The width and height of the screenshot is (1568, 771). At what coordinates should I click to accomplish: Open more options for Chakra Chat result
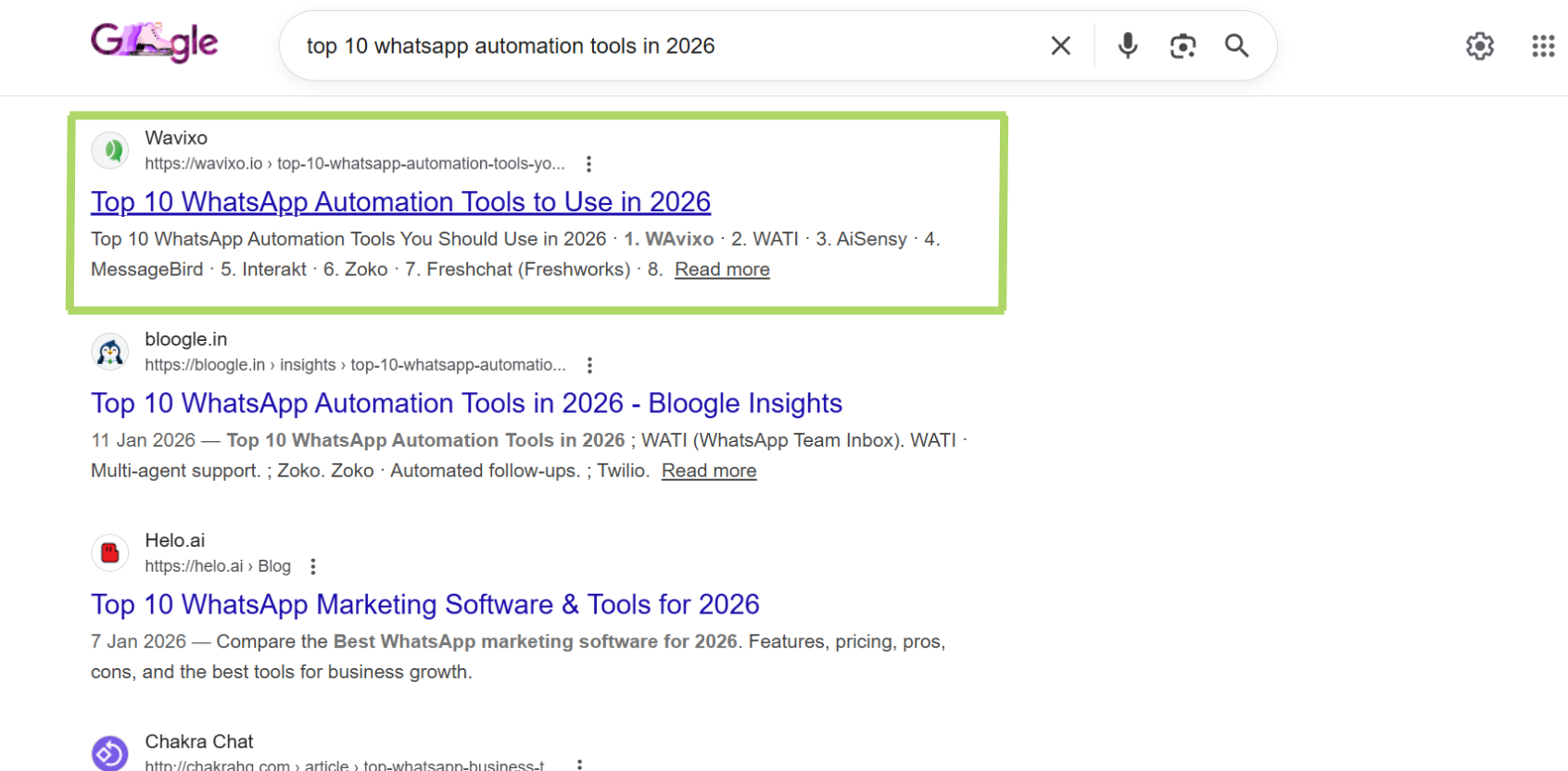tap(579, 765)
